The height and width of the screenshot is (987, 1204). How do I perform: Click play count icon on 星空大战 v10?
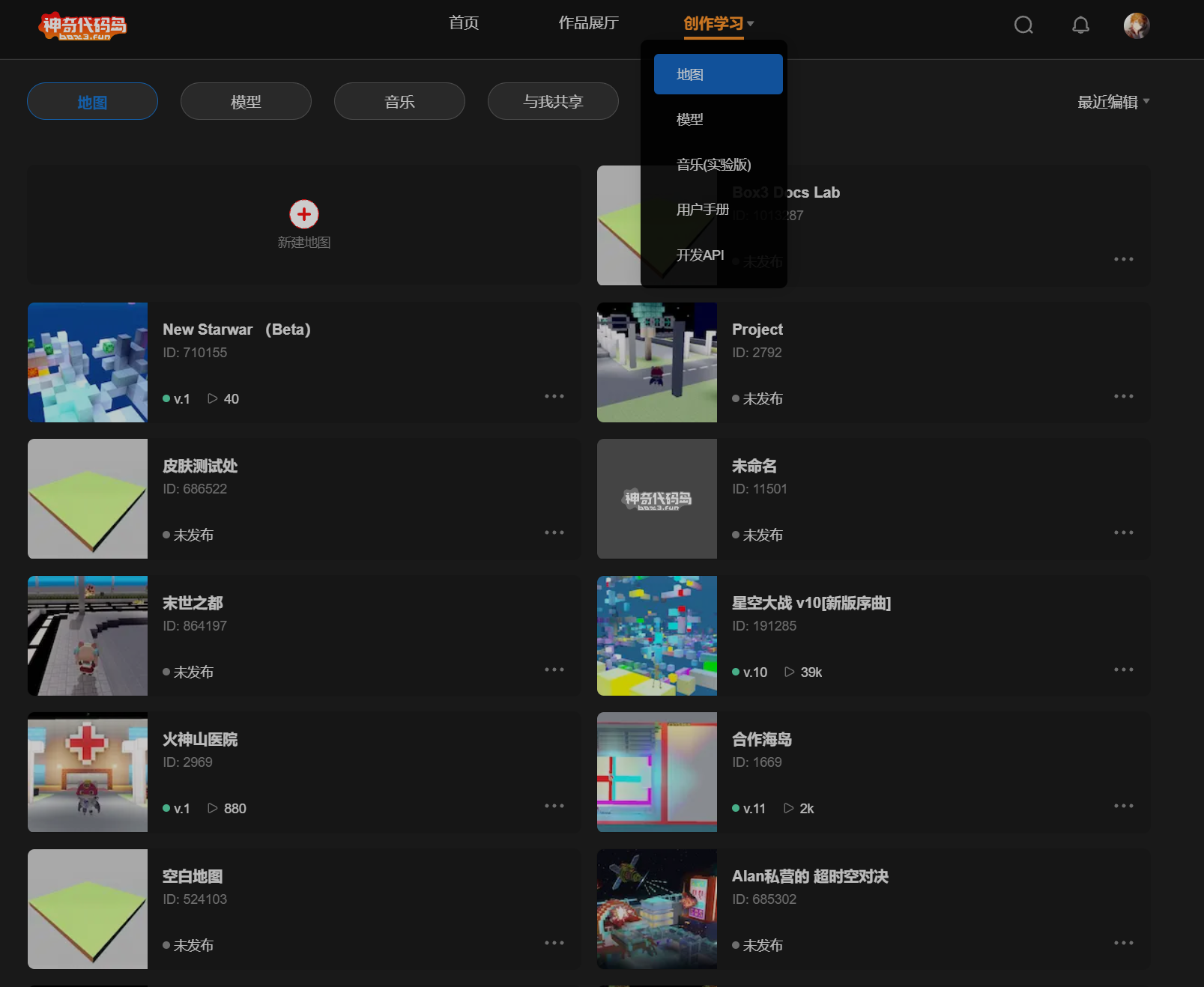(x=790, y=672)
